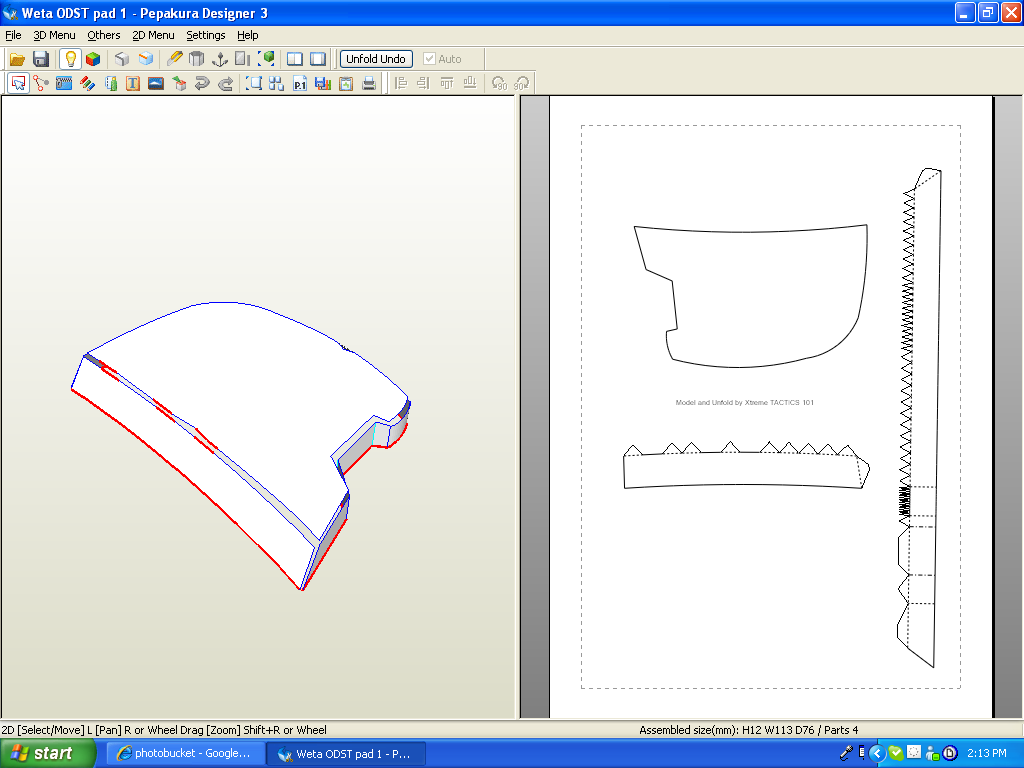Viewport: 1024px width, 768px height.
Task: Toggle the Auto checkbox
Action: (430, 59)
